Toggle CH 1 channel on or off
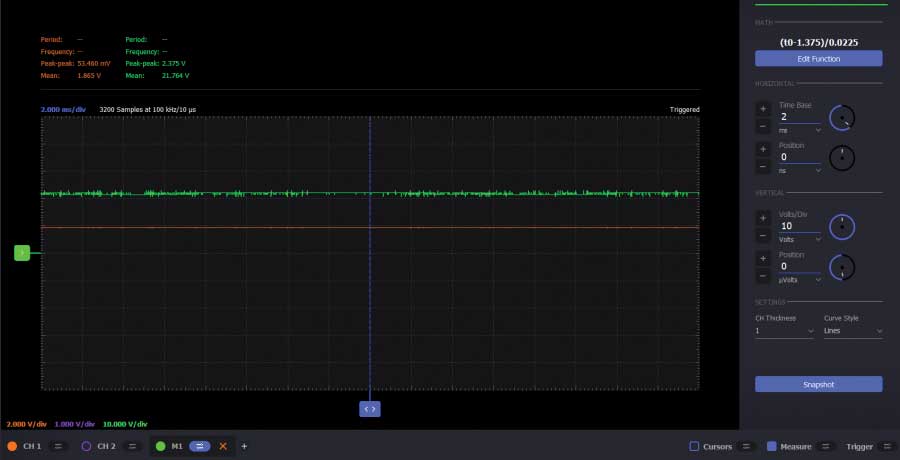This screenshot has width=900, height=460. [13, 446]
